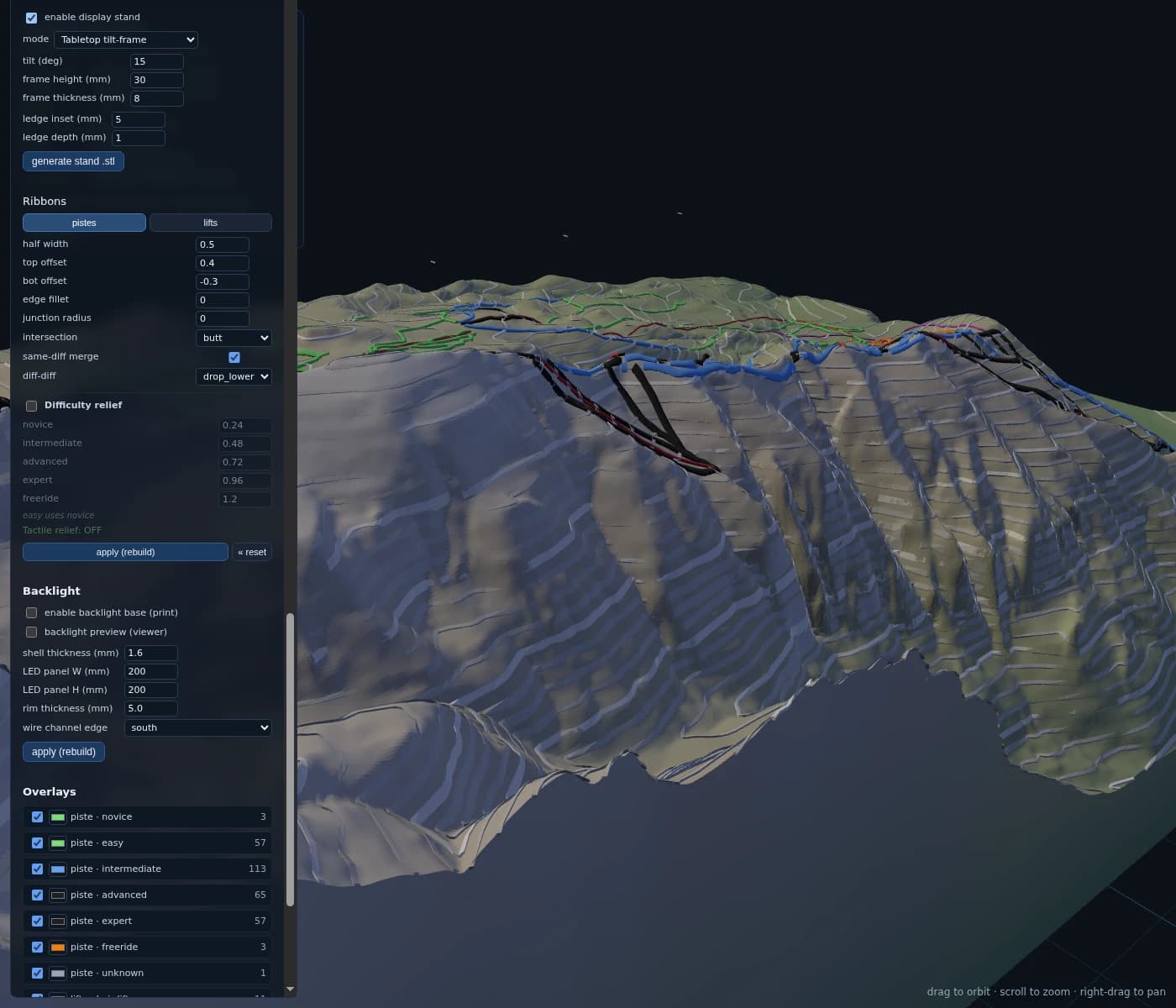This screenshot has width=1176, height=1008.
Task: Toggle piste intermediate overlay checkbox
Action: click(x=37, y=869)
